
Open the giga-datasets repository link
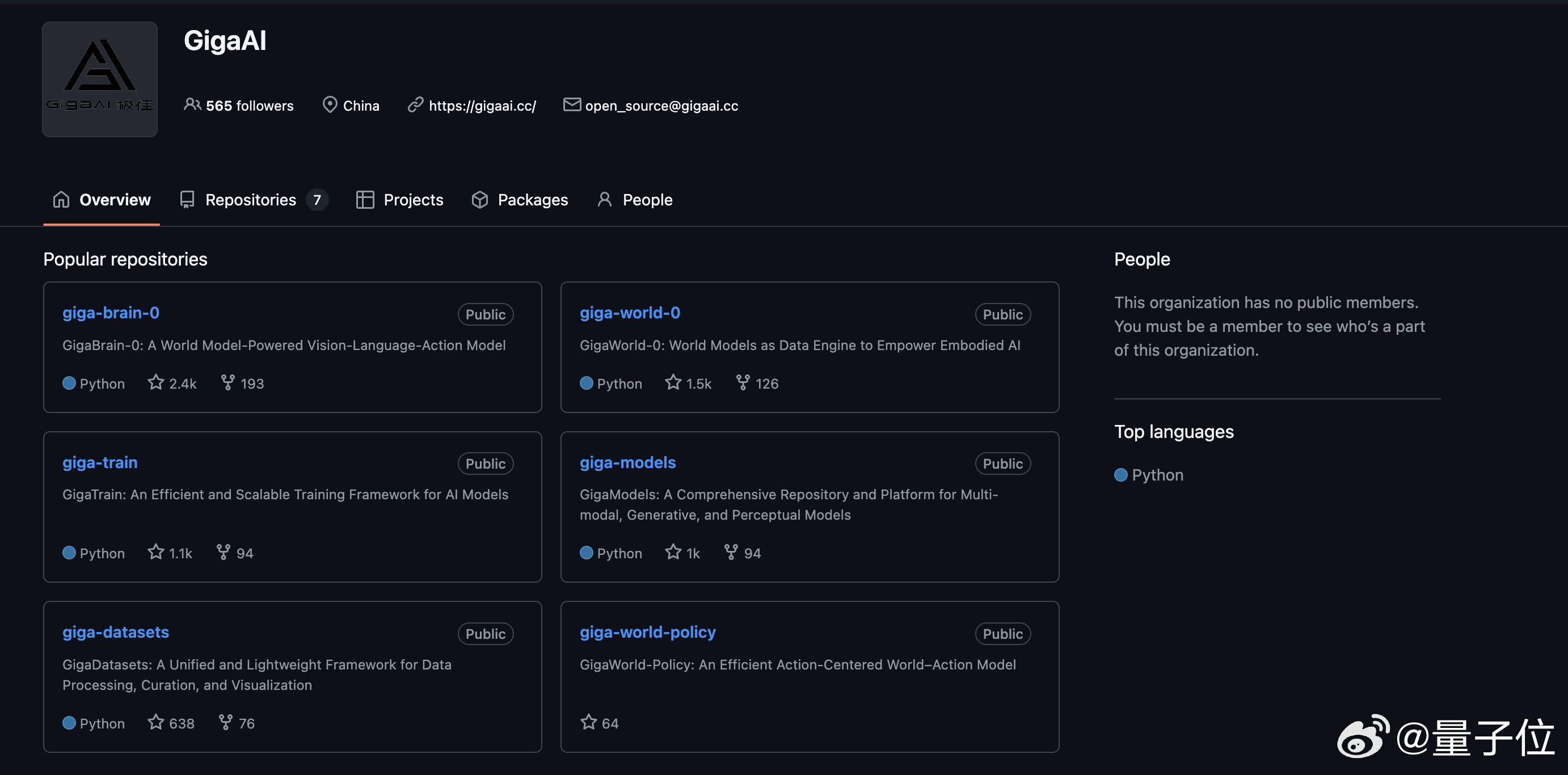point(116,632)
